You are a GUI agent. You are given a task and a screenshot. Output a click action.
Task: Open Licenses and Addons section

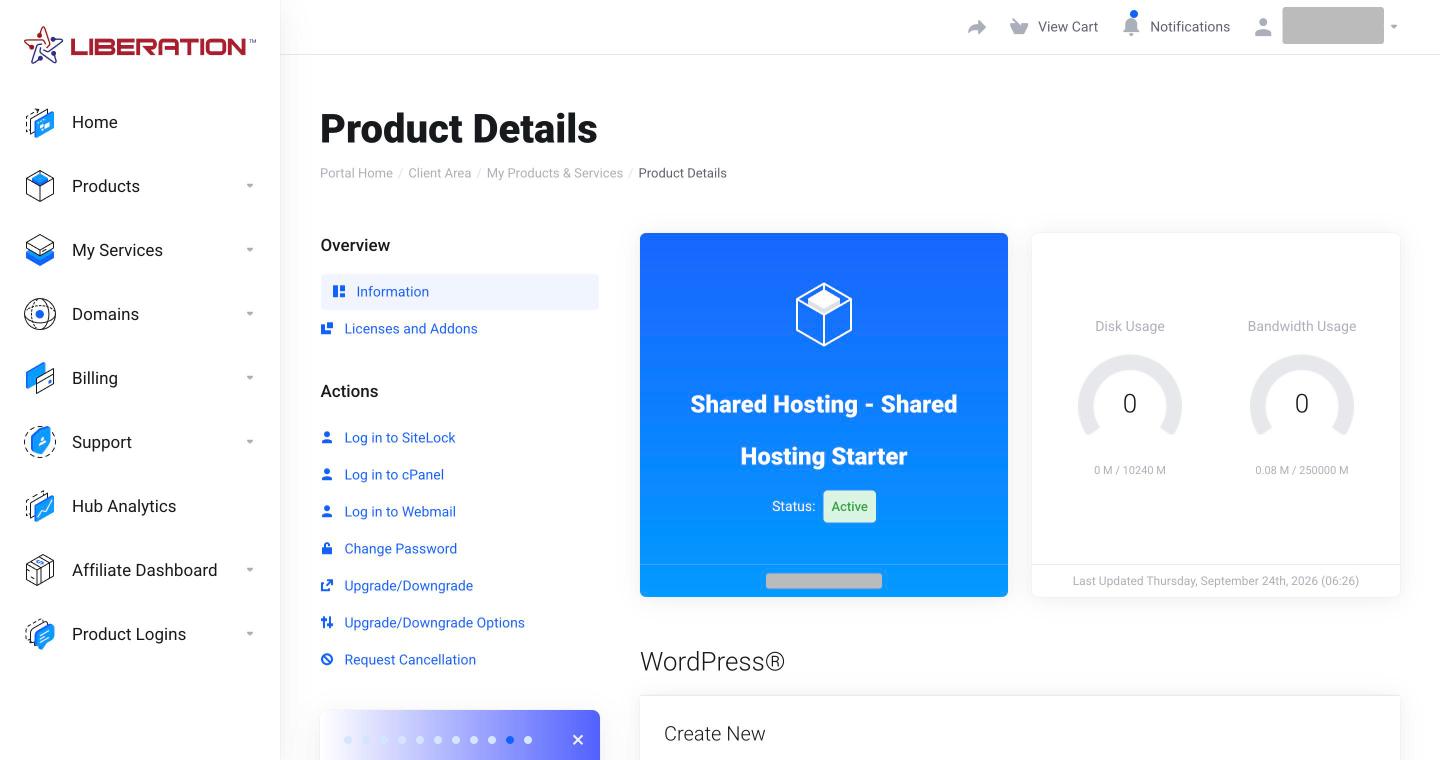[x=411, y=328]
